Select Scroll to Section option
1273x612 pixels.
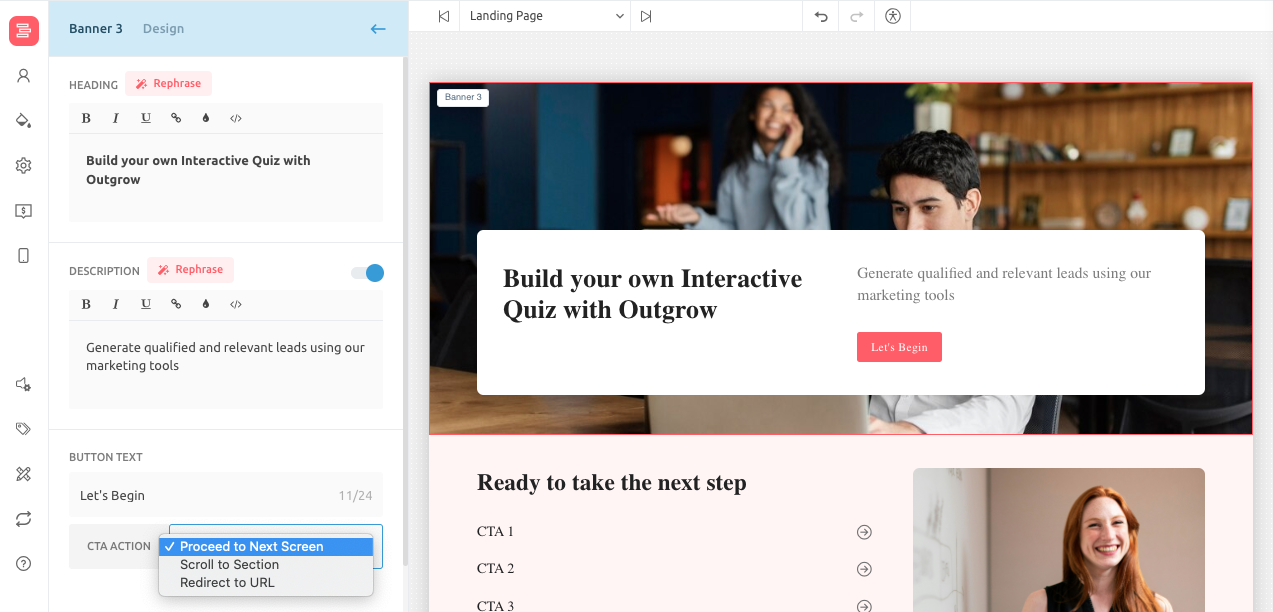click(x=229, y=565)
